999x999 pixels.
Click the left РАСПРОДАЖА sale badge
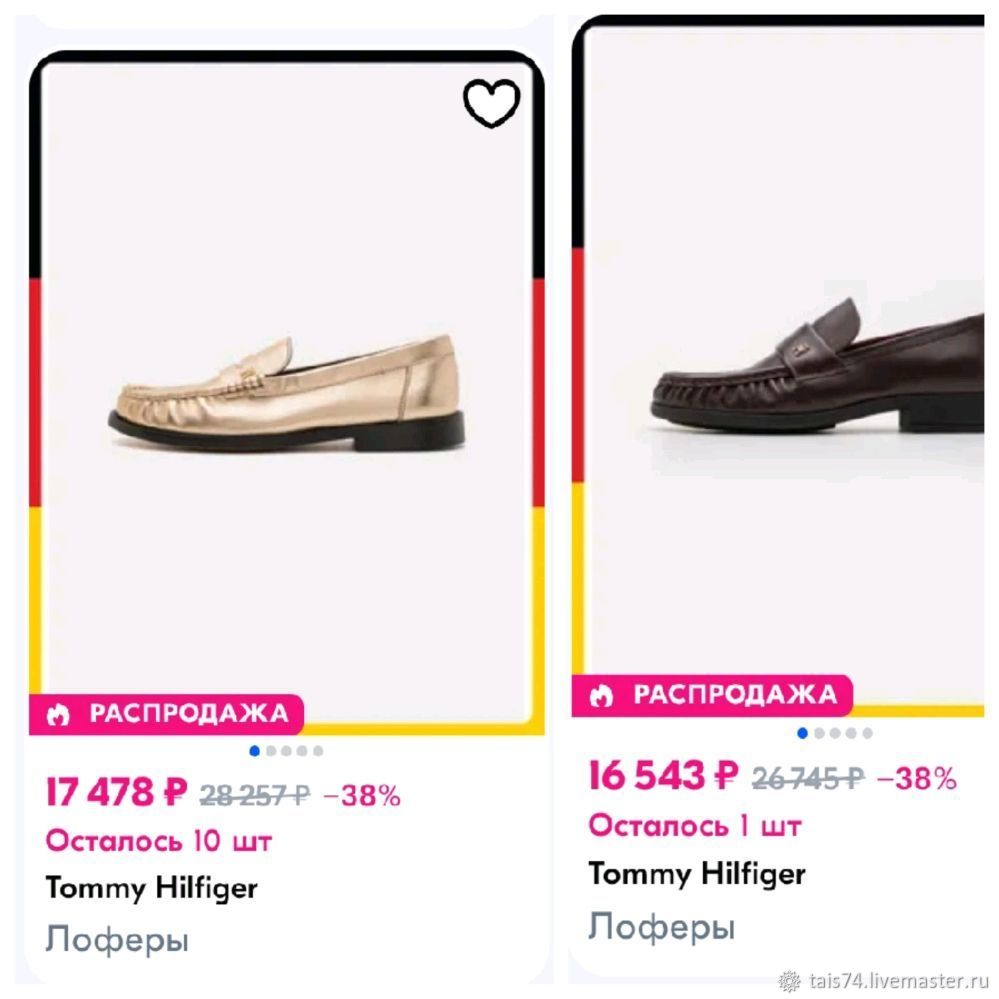point(166,714)
